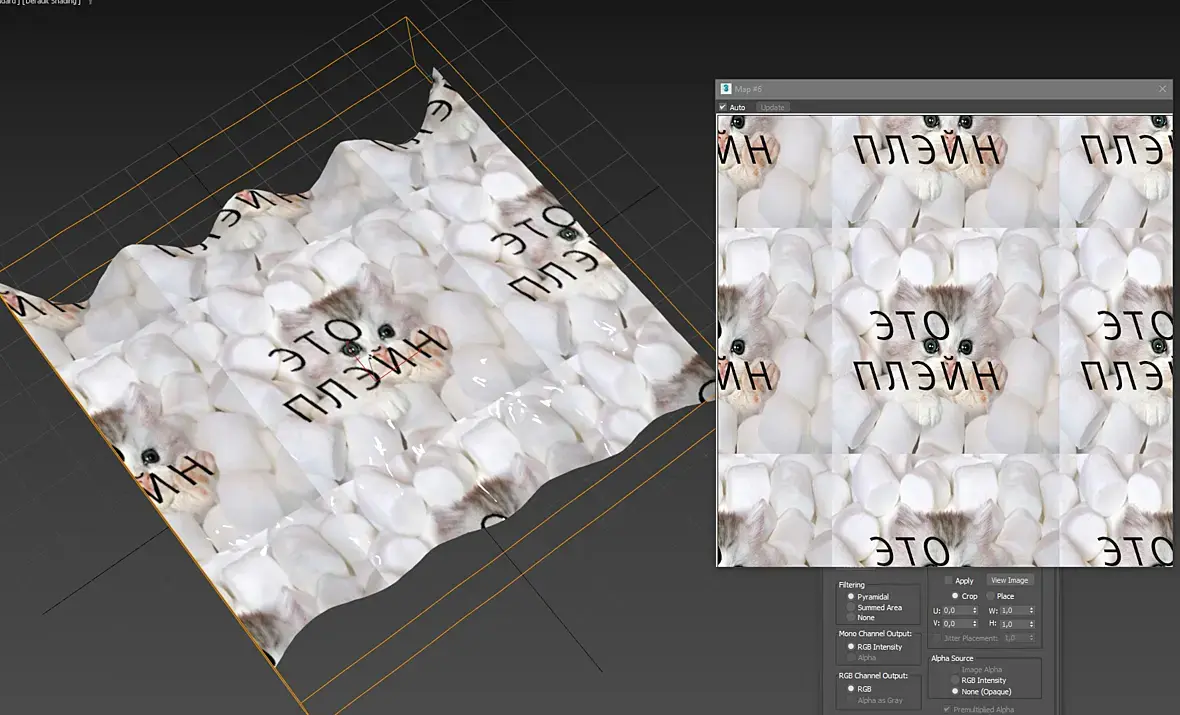Image resolution: width=1180 pixels, height=715 pixels.
Task: Click the H field spinner arrows
Action: (x=1032, y=624)
